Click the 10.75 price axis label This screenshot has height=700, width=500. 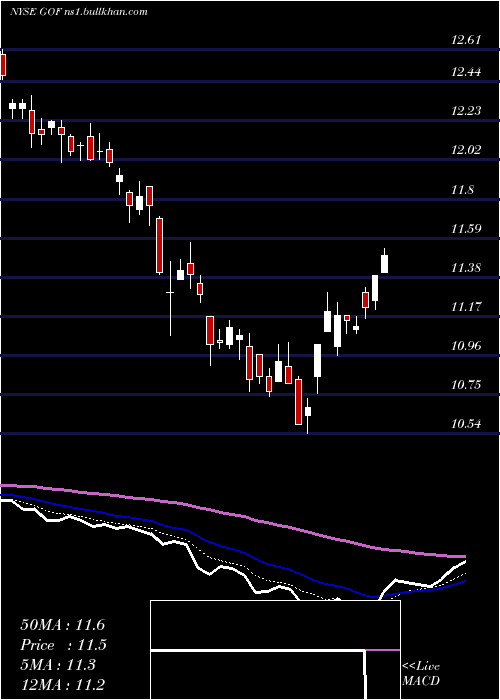tap(466, 385)
